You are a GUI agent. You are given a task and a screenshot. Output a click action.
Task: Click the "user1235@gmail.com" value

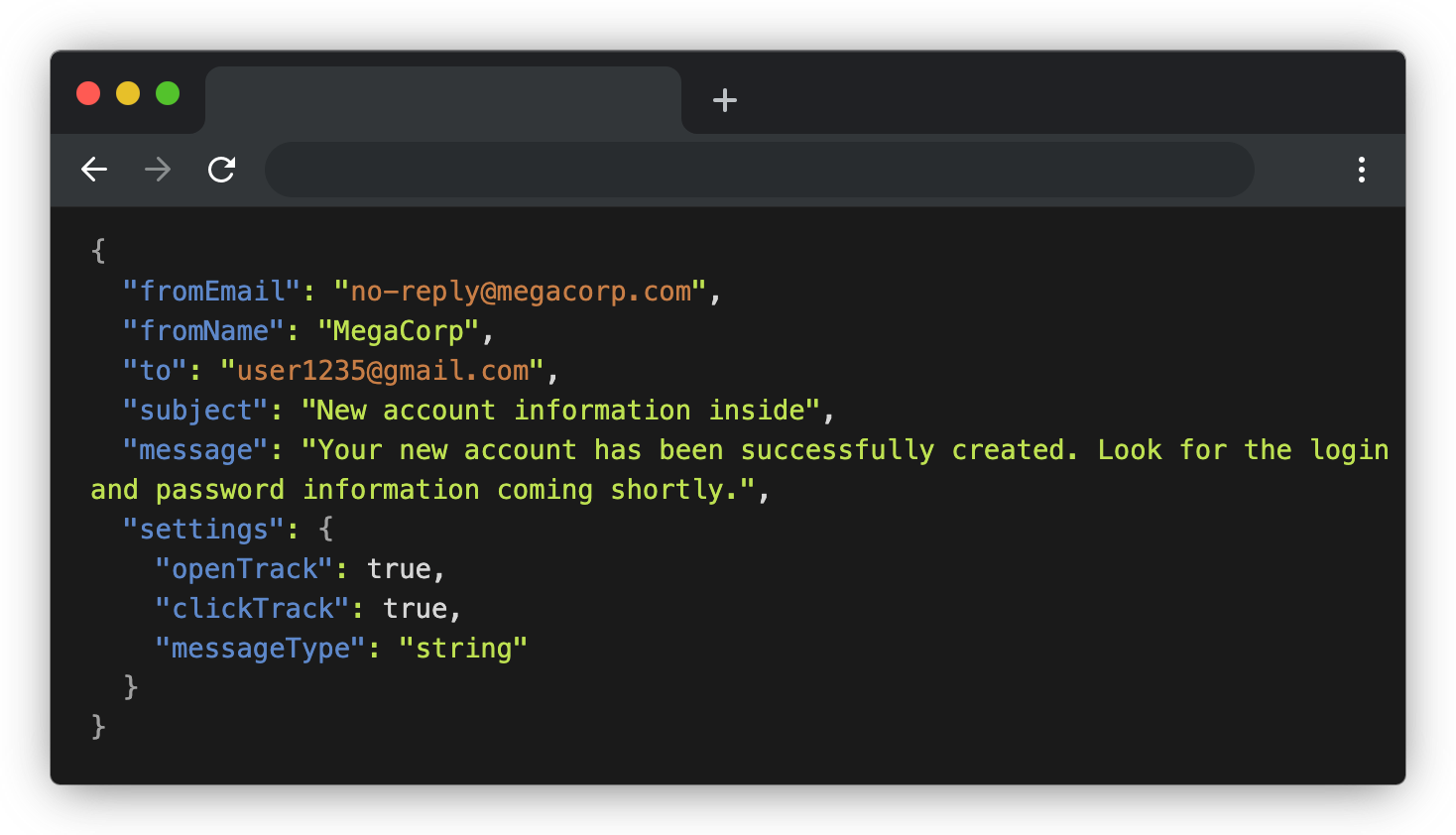(x=383, y=371)
